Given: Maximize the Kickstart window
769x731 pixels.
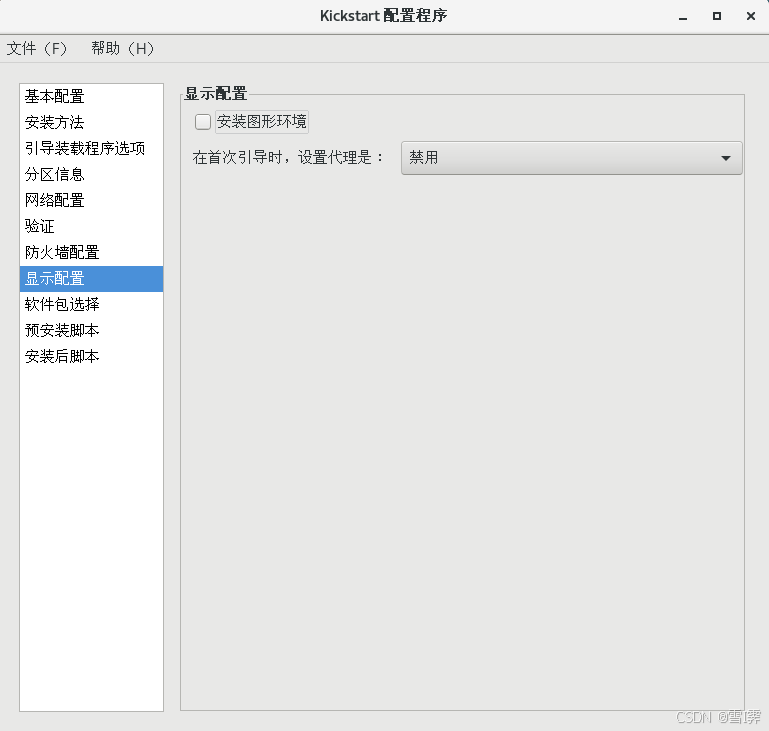Looking at the screenshot, I should [717, 16].
